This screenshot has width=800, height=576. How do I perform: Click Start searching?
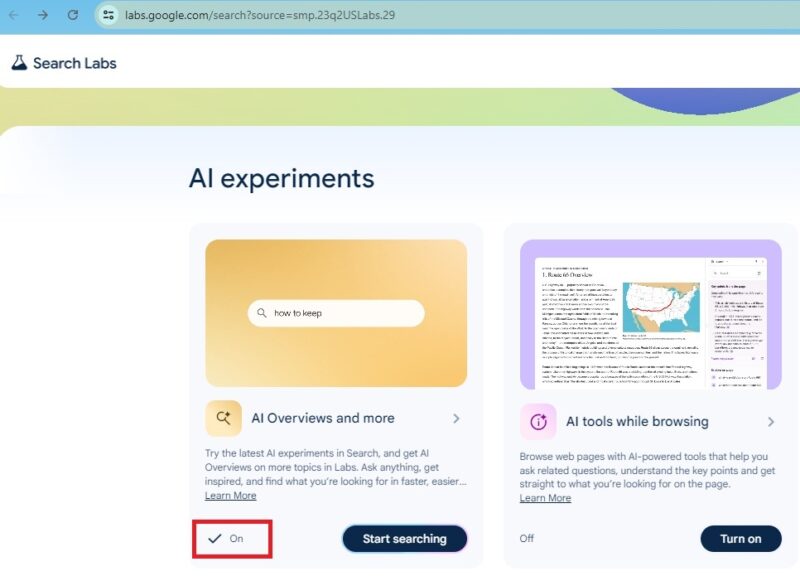coord(404,538)
